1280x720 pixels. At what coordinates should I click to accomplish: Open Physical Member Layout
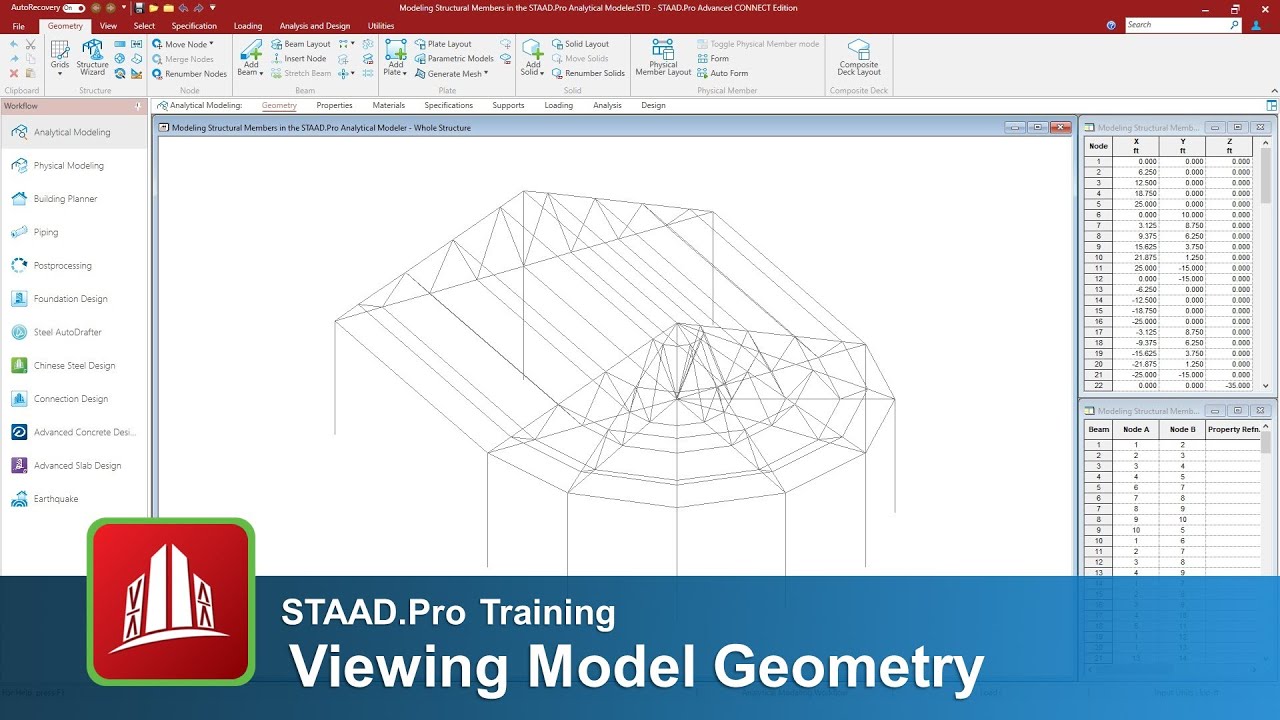click(x=663, y=58)
